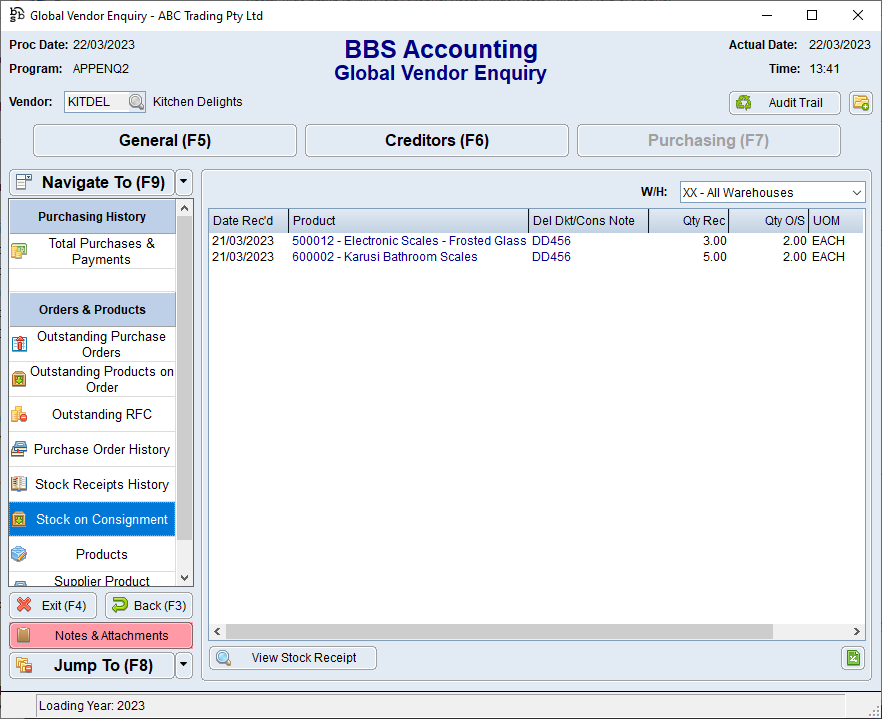Expand the Jump To dropdown arrow

tap(183, 665)
